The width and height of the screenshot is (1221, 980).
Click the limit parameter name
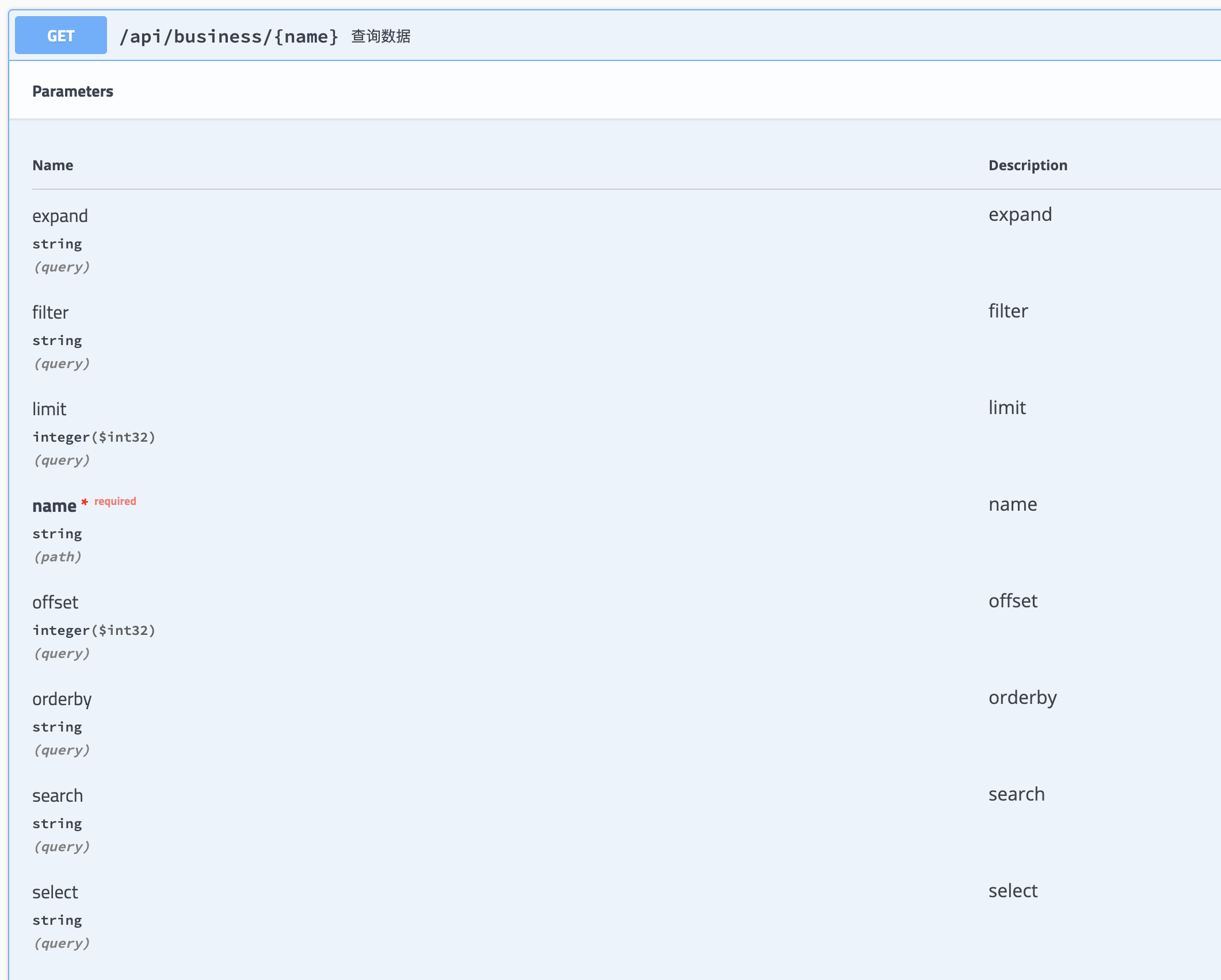coord(49,409)
